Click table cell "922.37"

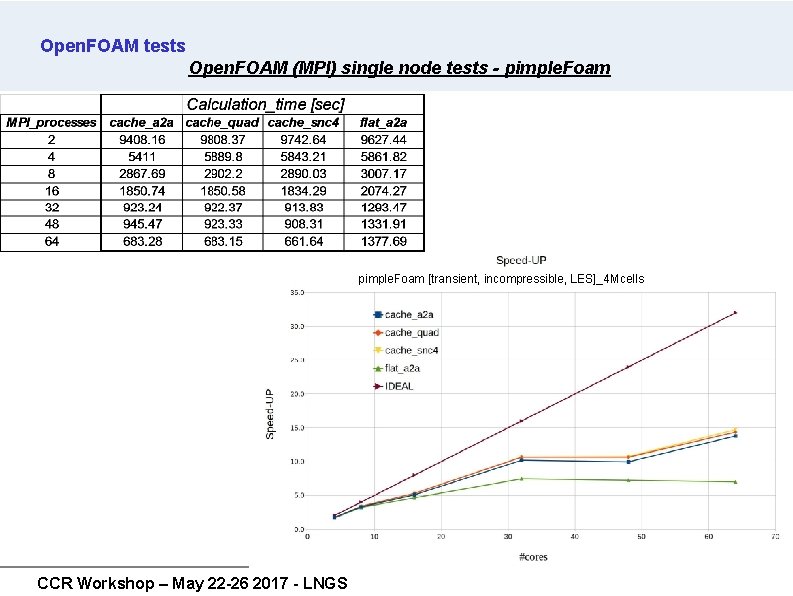(223, 207)
